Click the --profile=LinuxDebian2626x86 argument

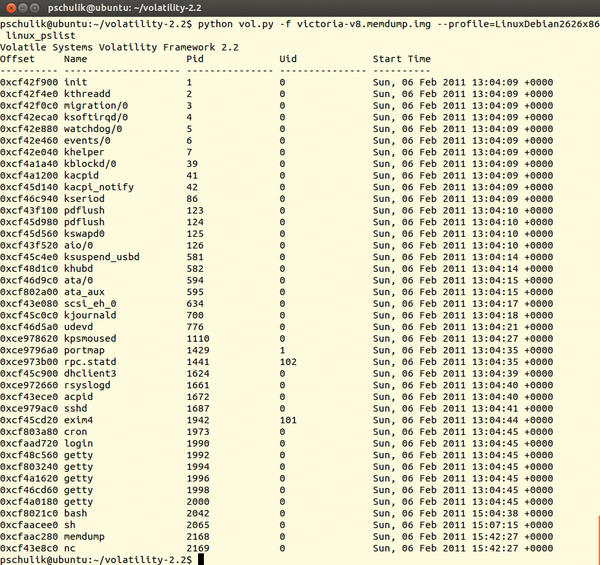click(x=518, y=24)
